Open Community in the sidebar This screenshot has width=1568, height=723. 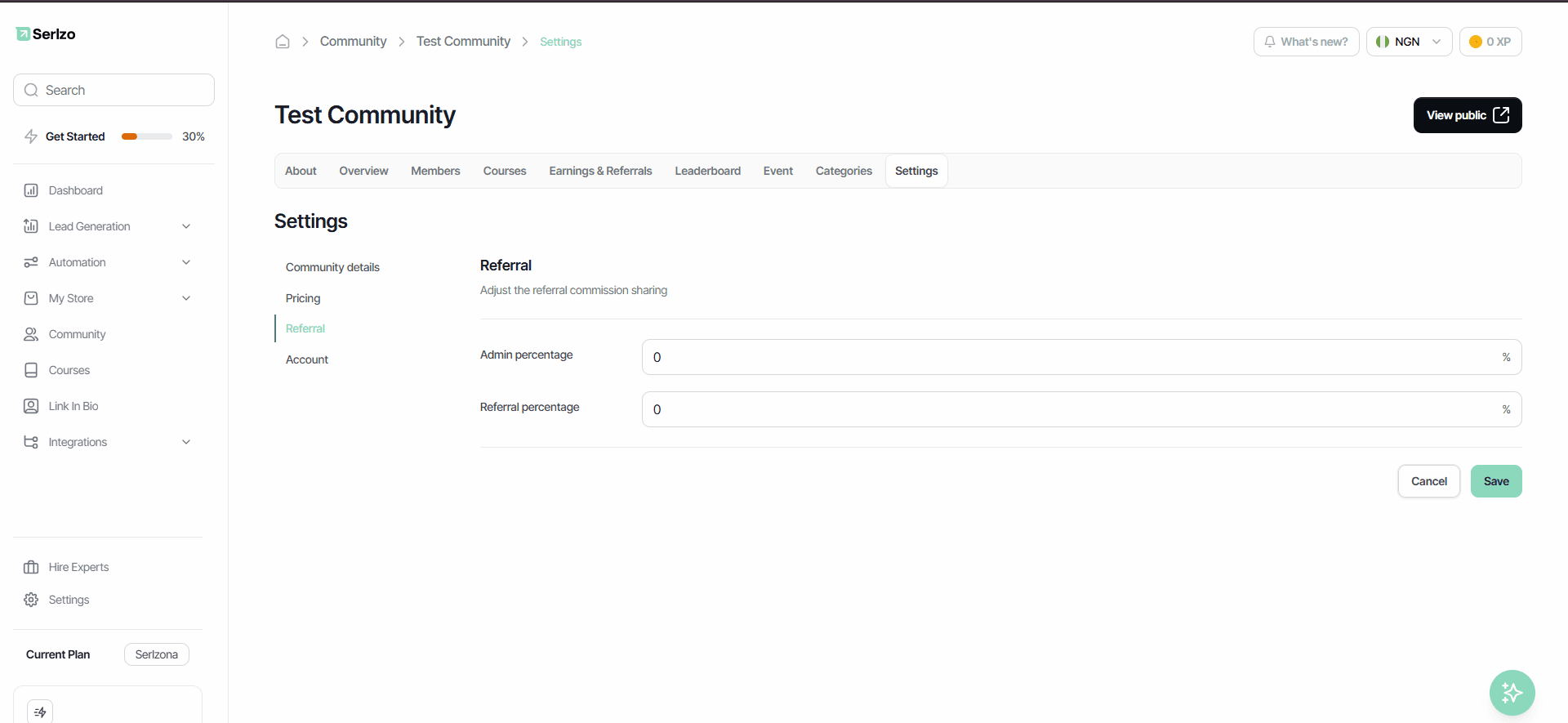point(77,334)
